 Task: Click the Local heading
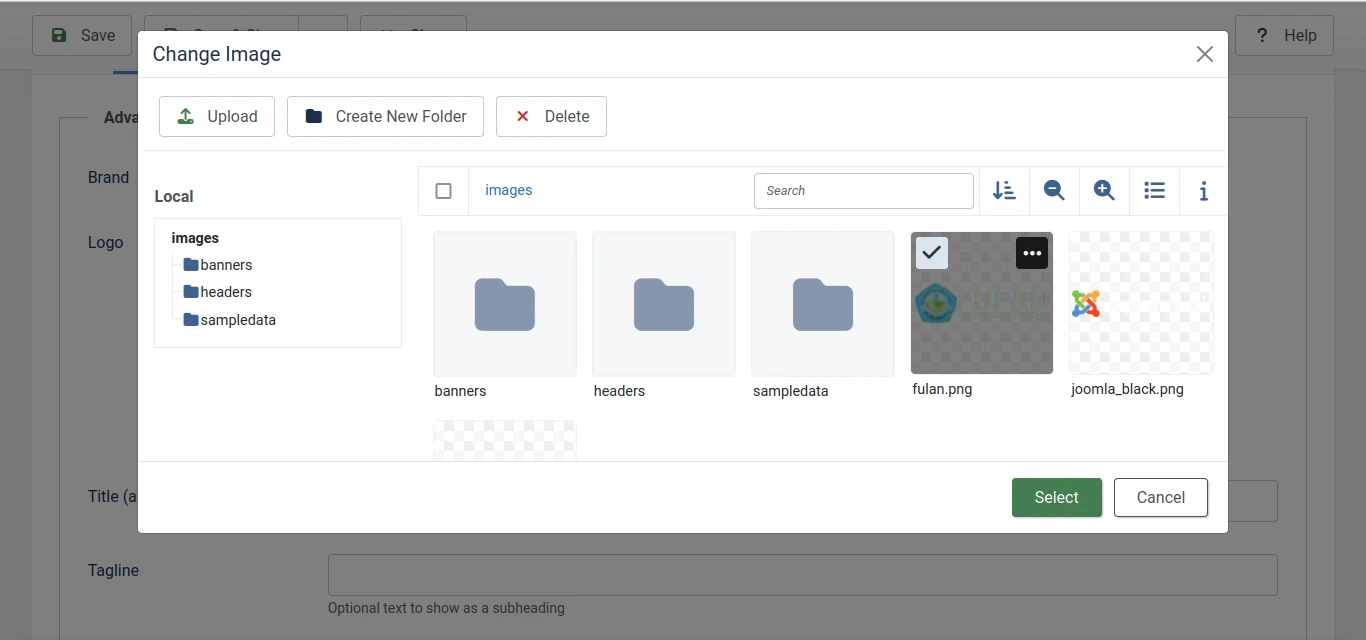(174, 196)
